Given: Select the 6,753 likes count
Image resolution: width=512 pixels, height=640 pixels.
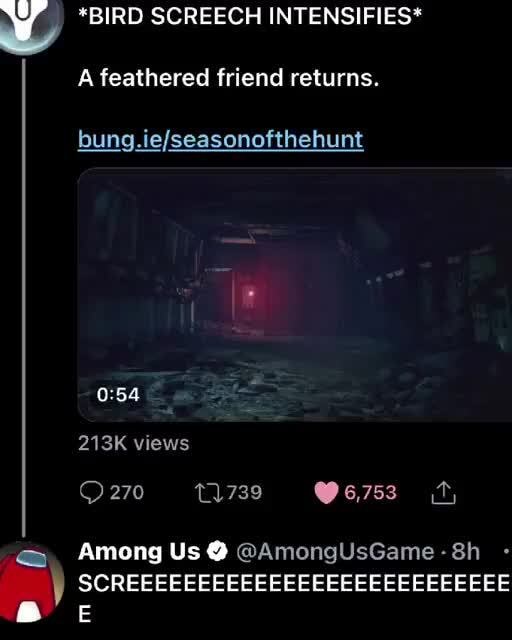Looking at the screenshot, I should point(370,493).
